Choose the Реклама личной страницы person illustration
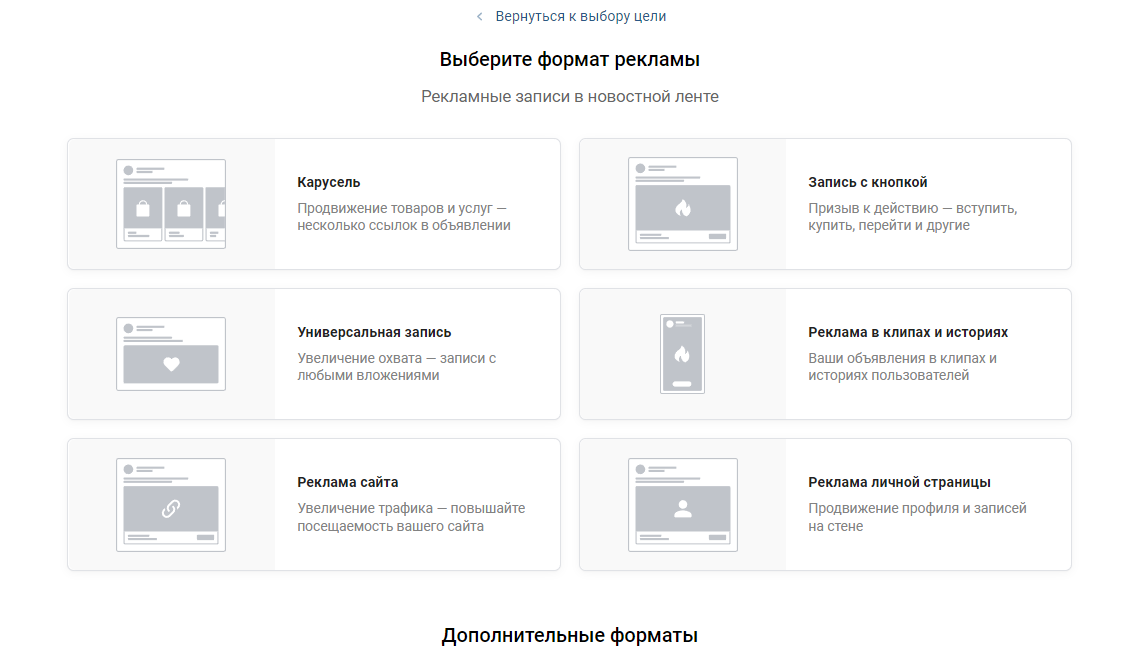The image size is (1146, 664). click(x=683, y=505)
